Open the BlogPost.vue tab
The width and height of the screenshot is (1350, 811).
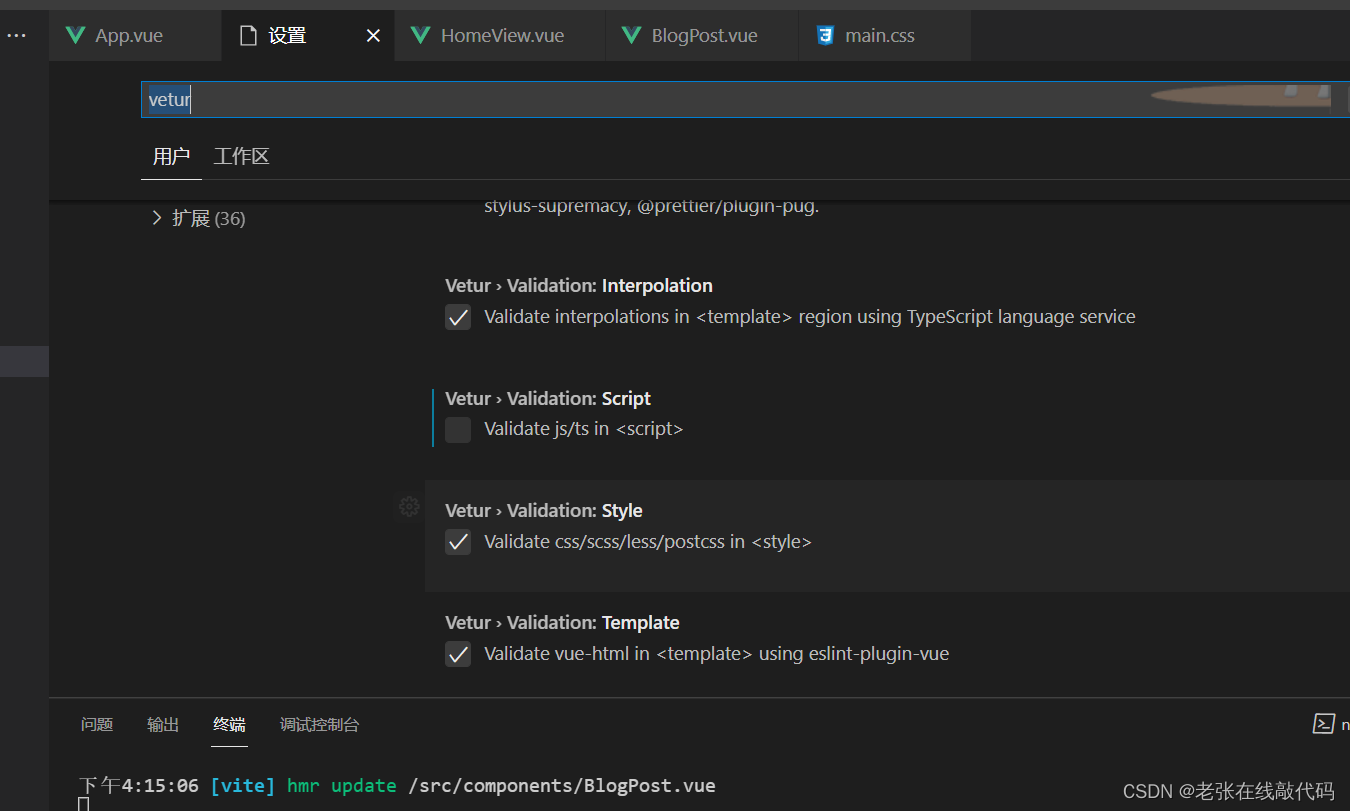click(703, 36)
